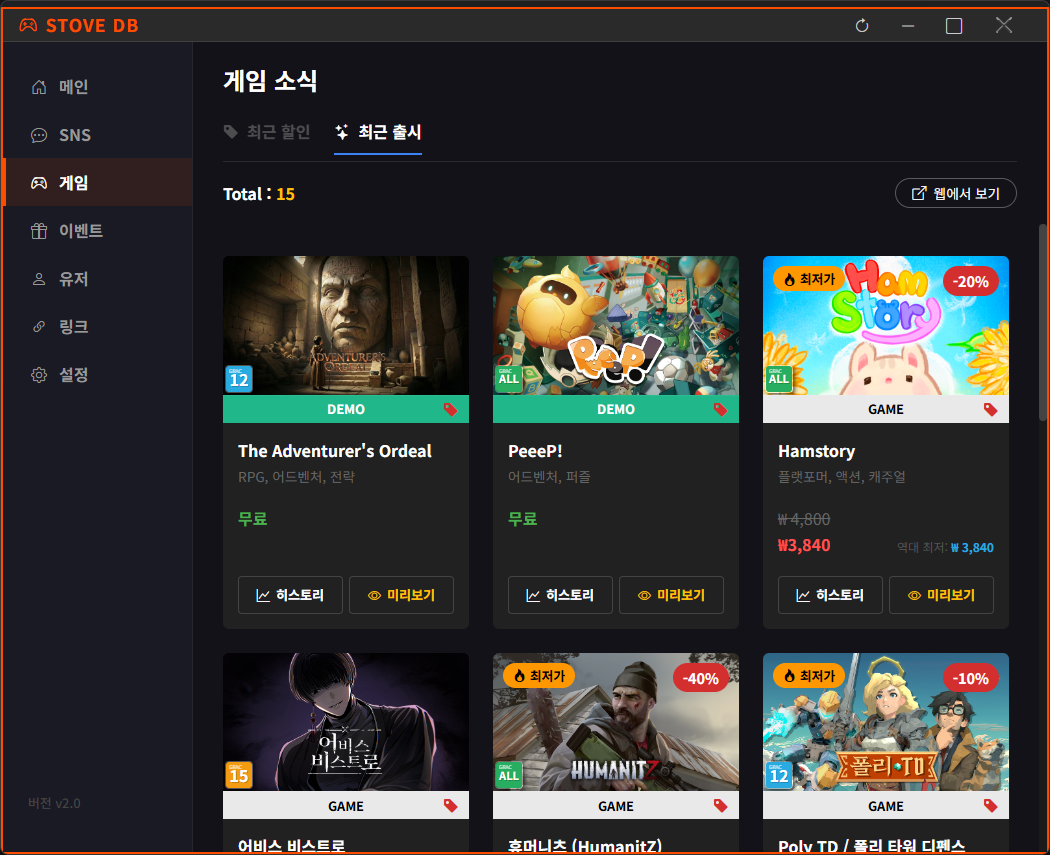
Task: Open 히스토리 for The Adventurer's Ordeal
Action: click(290, 595)
